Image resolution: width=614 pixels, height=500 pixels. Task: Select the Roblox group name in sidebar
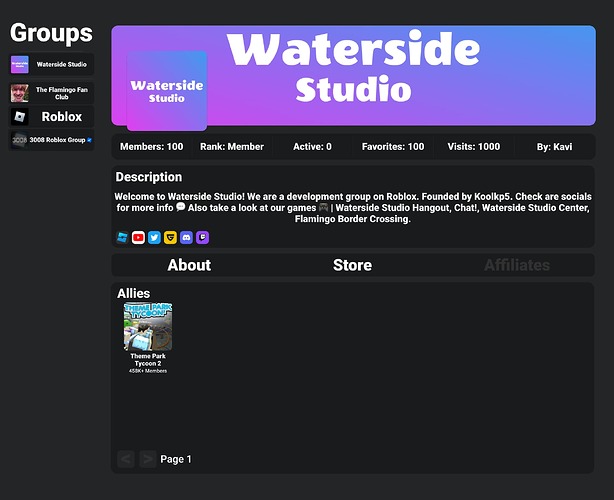pos(61,117)
